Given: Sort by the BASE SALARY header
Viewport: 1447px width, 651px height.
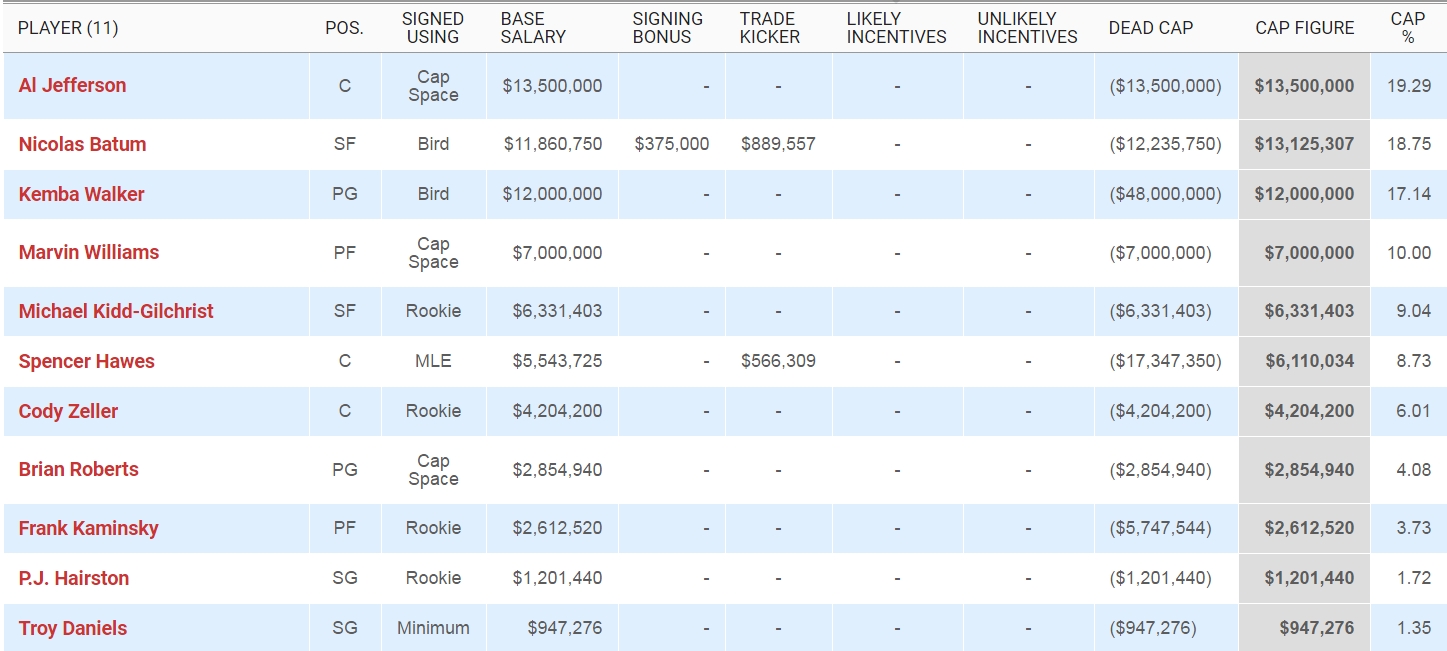Looking at the screenshot, I should pos(533,28).
